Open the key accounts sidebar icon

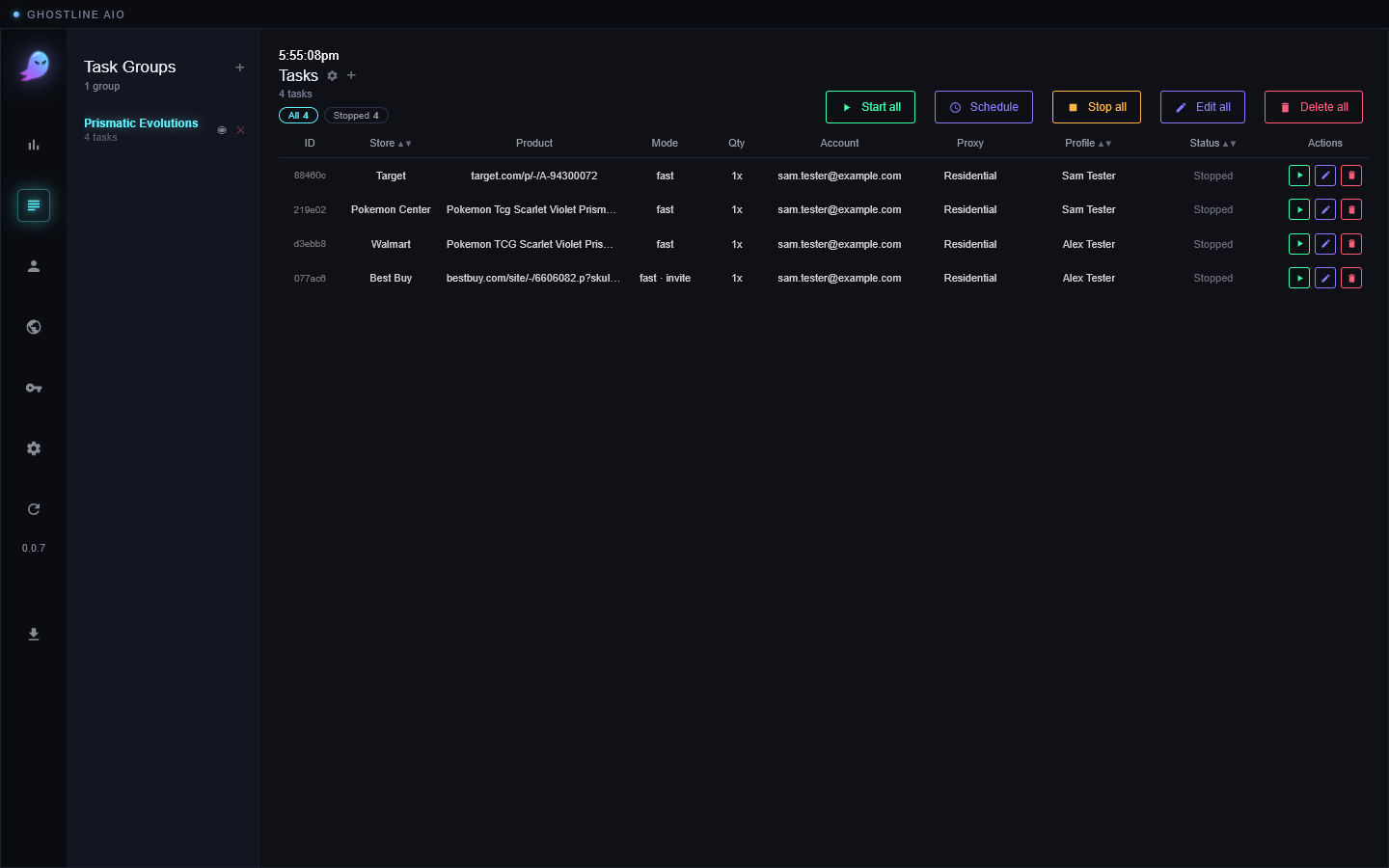[34, 388]
